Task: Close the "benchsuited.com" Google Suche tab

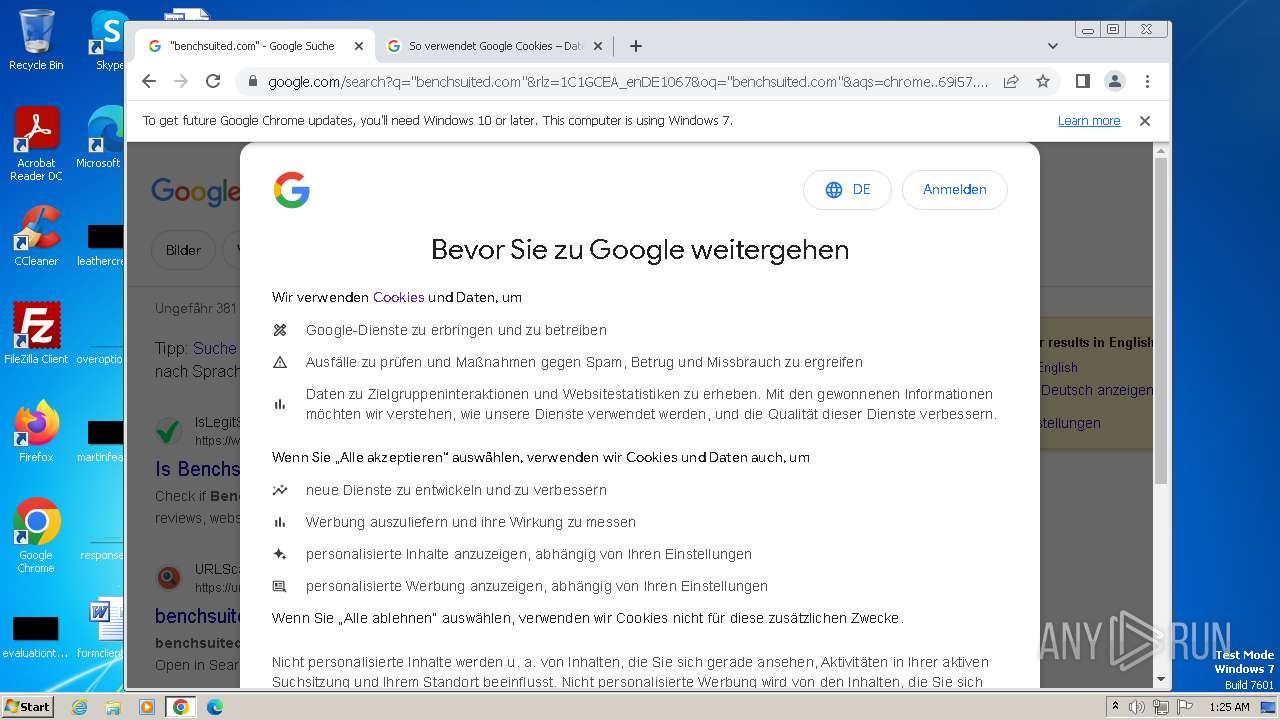Action: (x=359, y=46)
